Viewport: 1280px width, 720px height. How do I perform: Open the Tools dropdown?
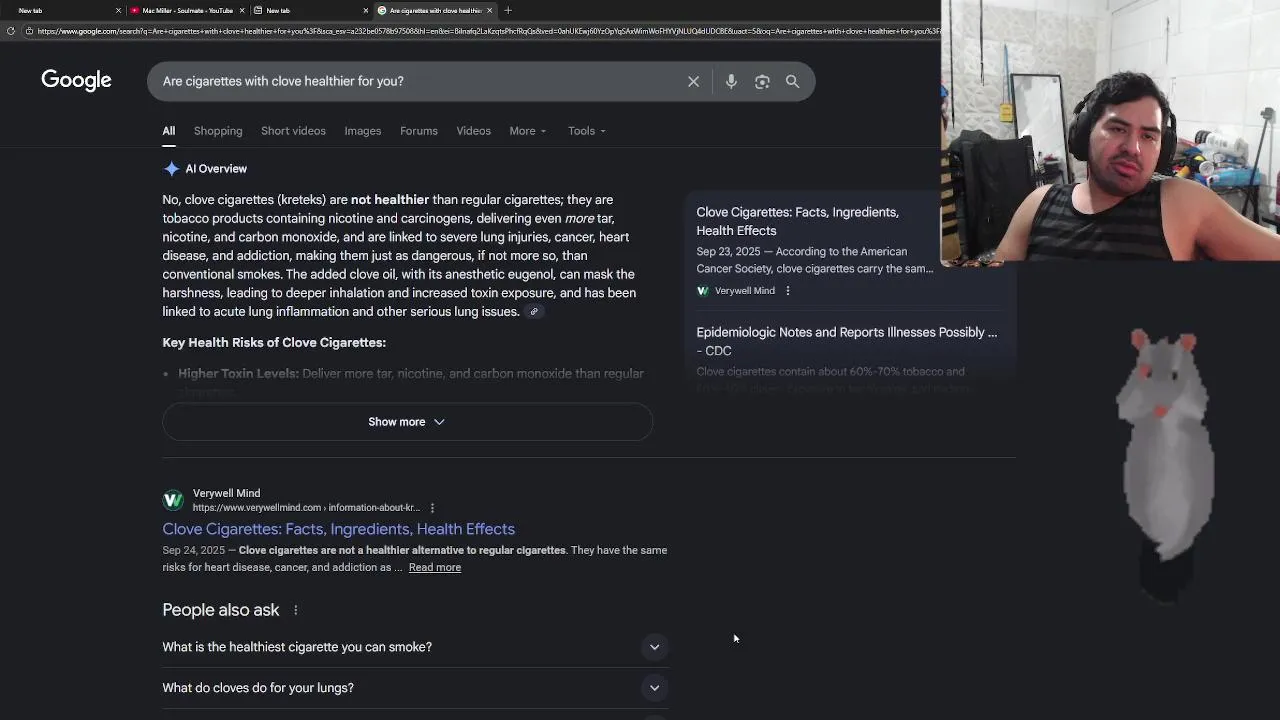point(587,131)
